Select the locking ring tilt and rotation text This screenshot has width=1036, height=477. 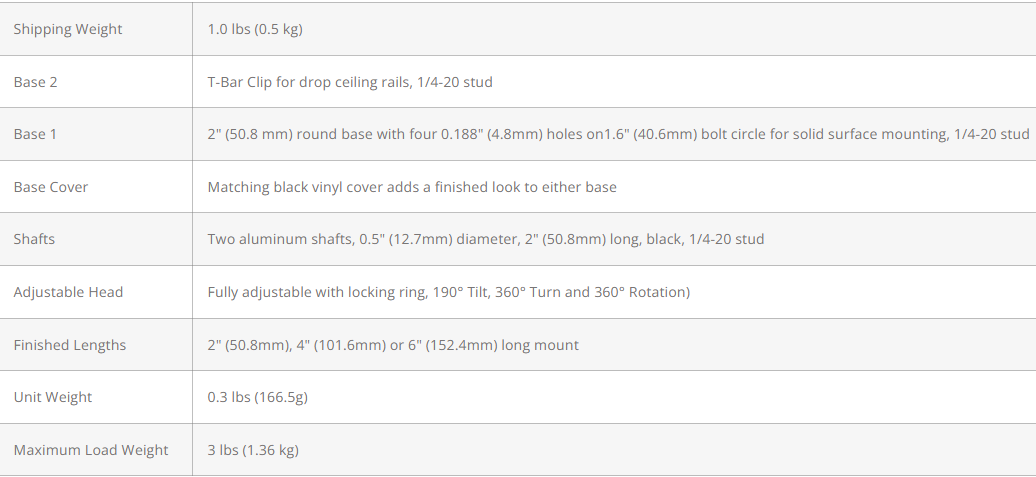pyautogui.click(x=449, y=292)
